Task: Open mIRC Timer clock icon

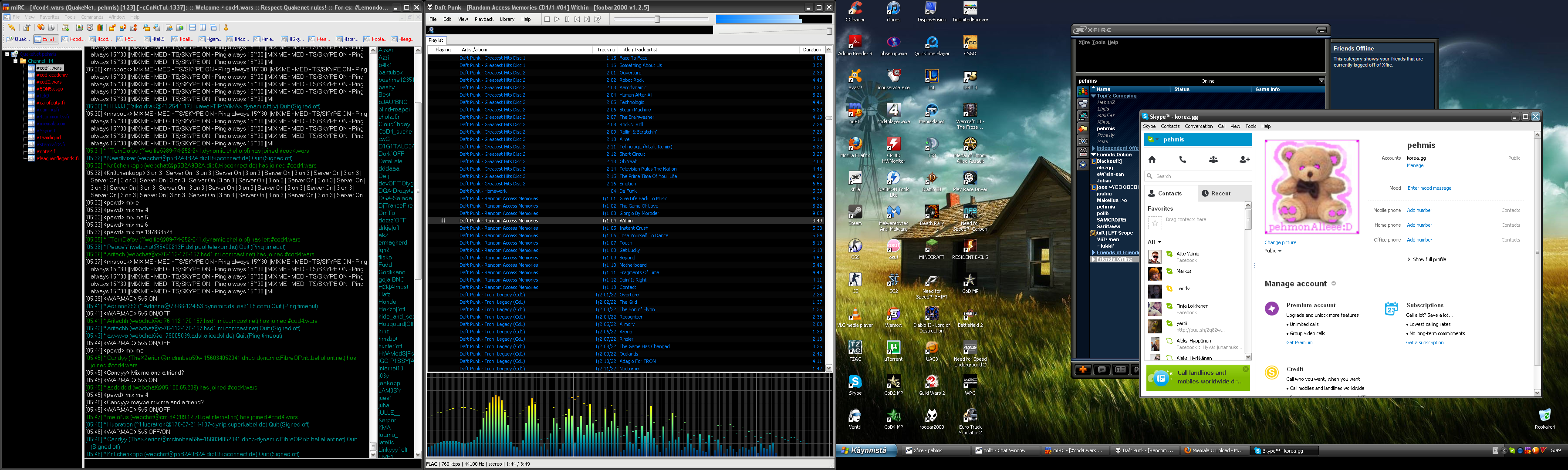Action: [89, 28]
